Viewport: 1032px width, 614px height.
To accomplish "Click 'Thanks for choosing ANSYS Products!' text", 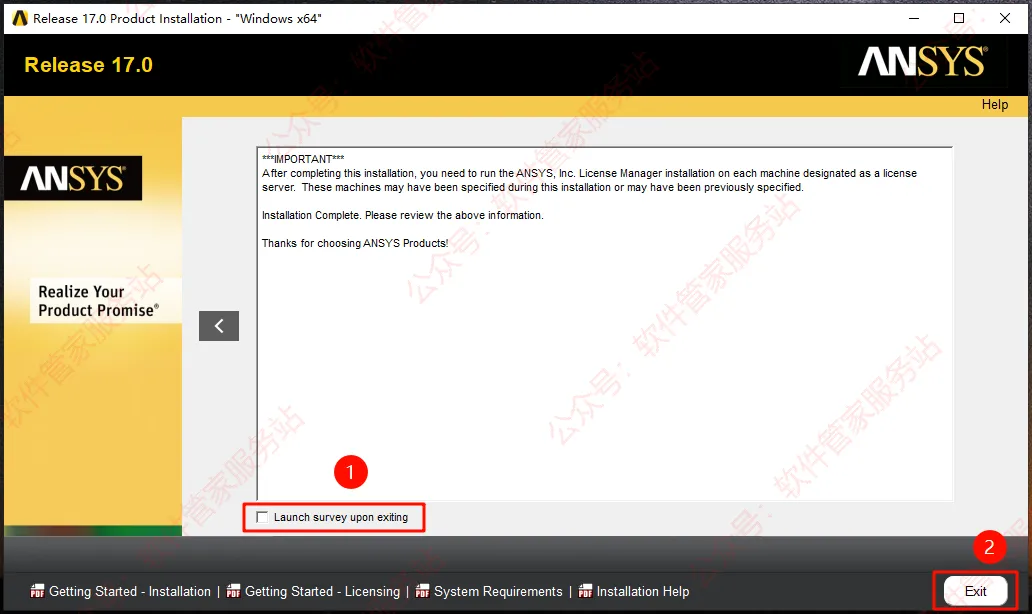I will (355, 243).
